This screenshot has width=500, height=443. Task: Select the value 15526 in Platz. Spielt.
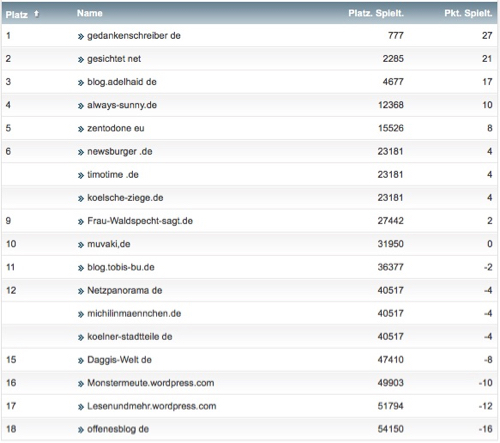tap(391, 128)
